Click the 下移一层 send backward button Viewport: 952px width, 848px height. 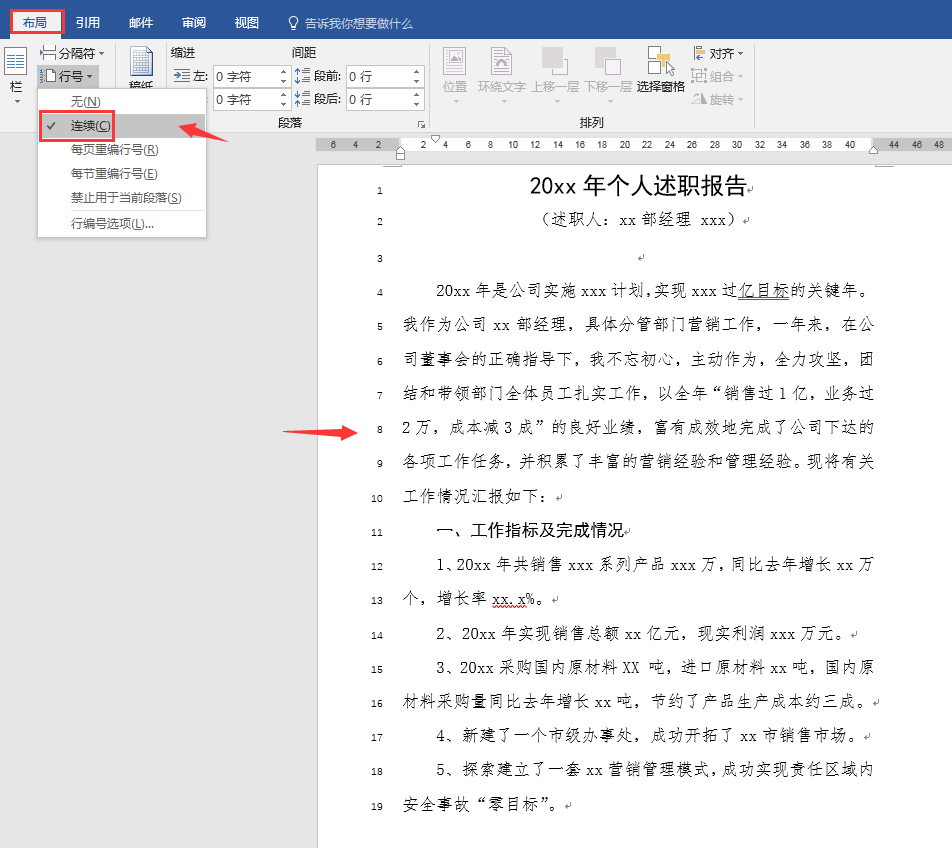pyautogui.click(x=608, y=75)
